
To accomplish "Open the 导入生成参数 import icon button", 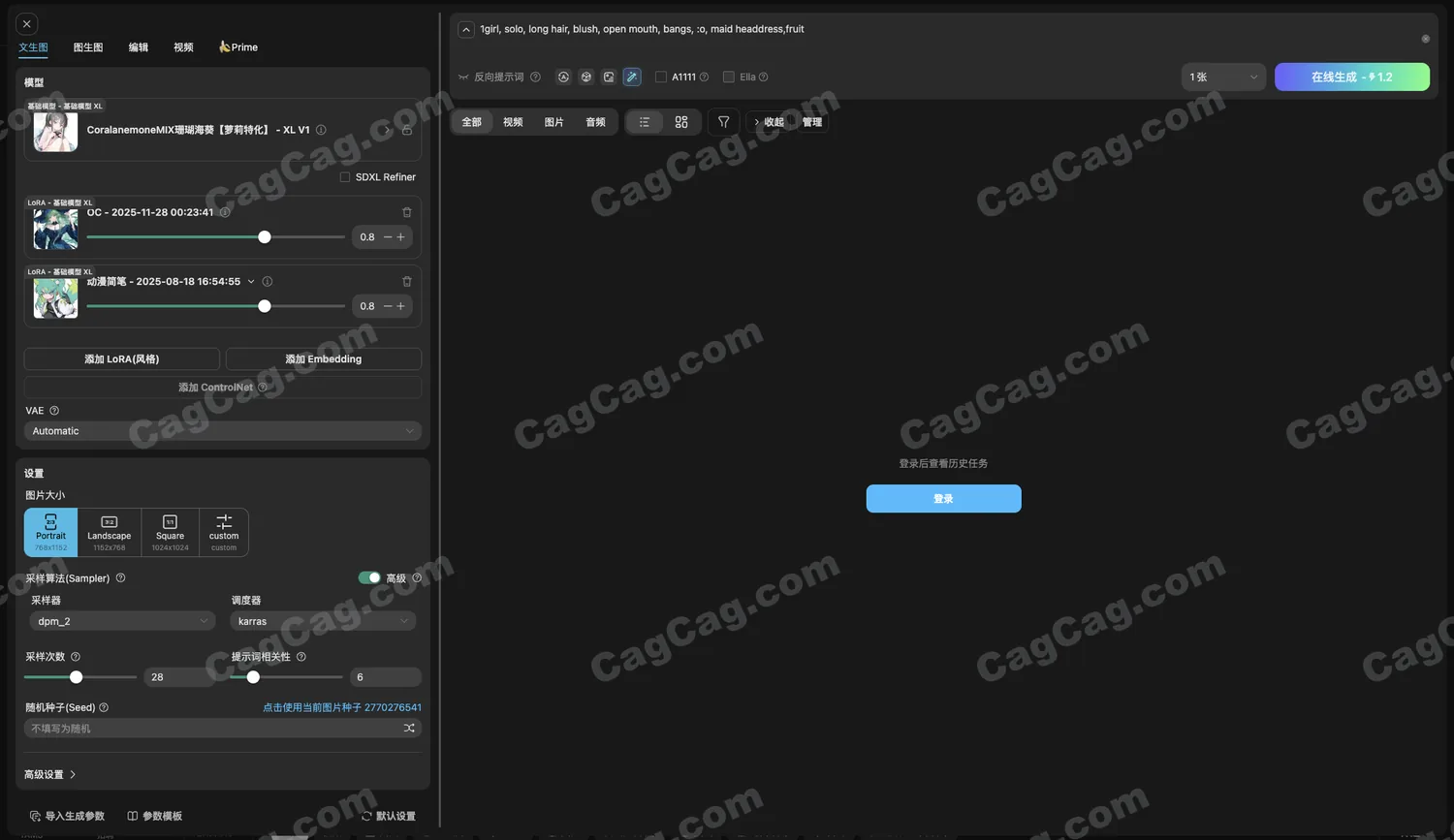I will [67, 816].
